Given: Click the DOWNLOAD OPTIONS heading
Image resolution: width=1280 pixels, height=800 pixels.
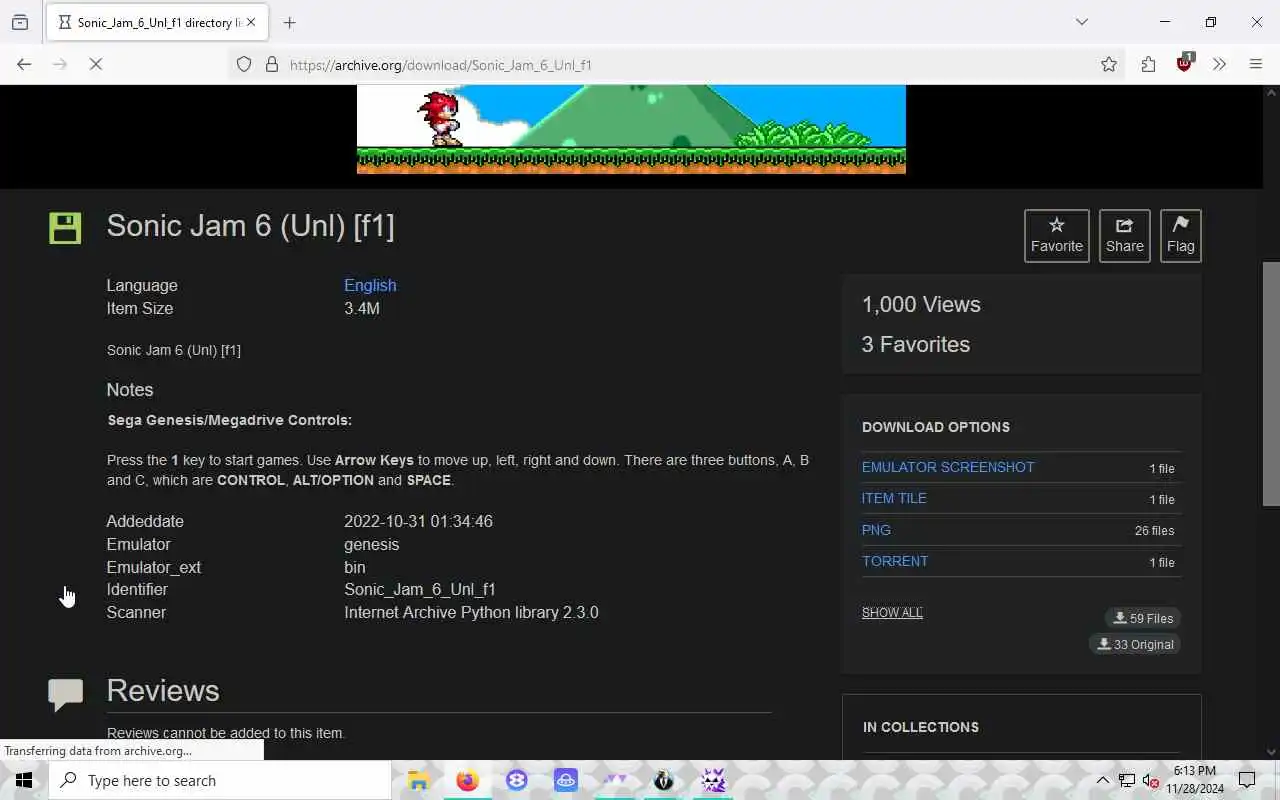Looking at the screenshot, I should [x=936, y=427].
